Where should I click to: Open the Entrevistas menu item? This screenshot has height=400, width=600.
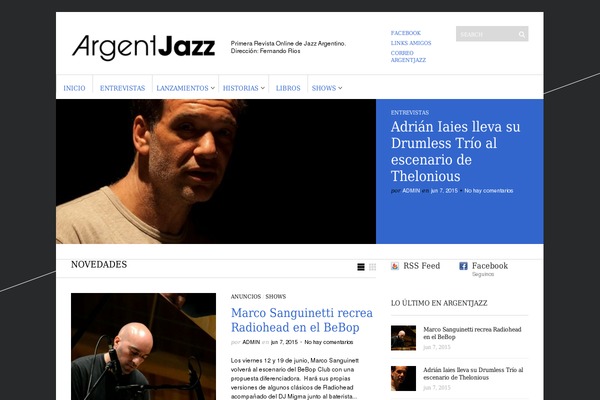pos(122,88)
